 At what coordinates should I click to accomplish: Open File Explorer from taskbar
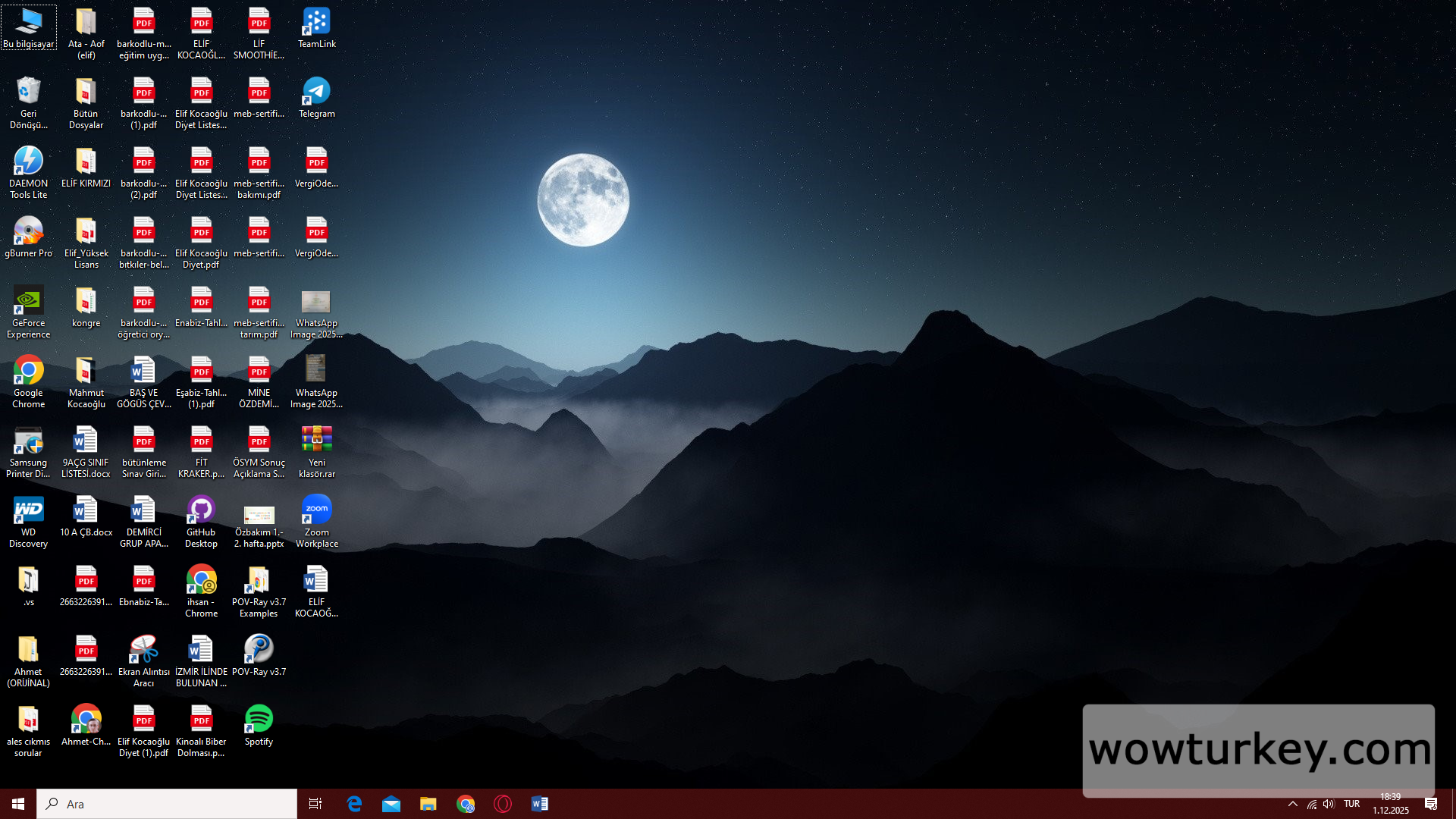coord(428,804)
